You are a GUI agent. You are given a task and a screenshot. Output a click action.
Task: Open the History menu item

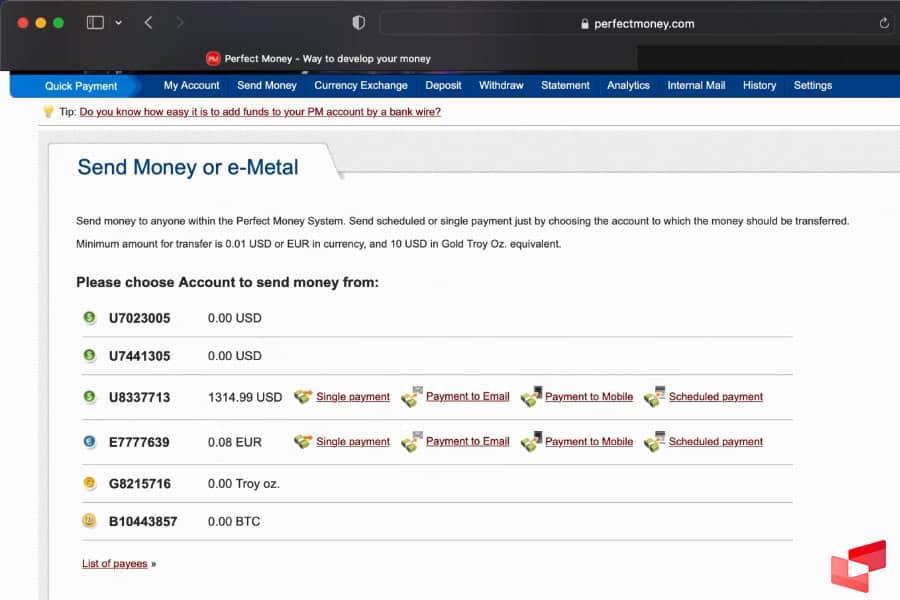coord(759,85)
